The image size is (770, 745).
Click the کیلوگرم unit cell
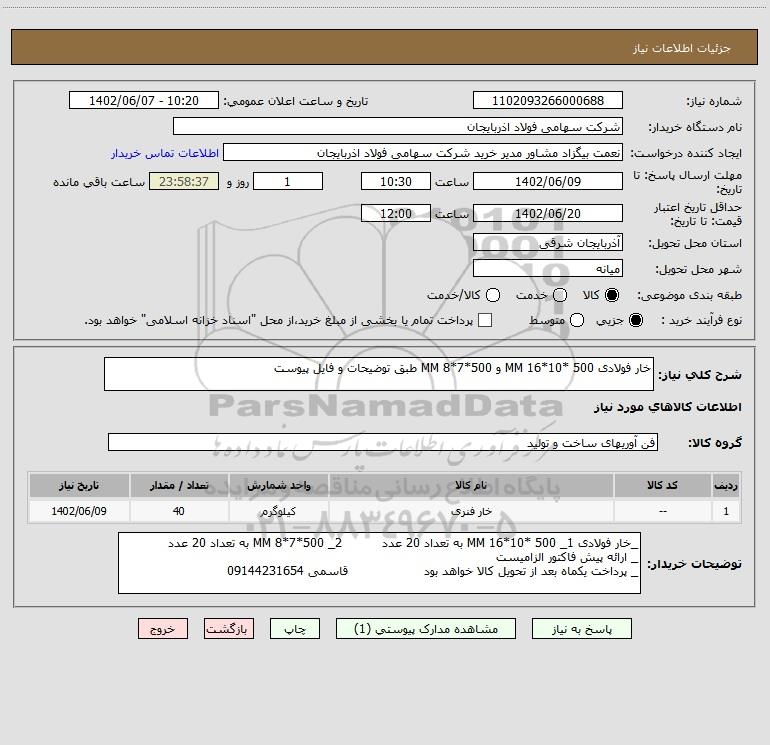[278, 511]
